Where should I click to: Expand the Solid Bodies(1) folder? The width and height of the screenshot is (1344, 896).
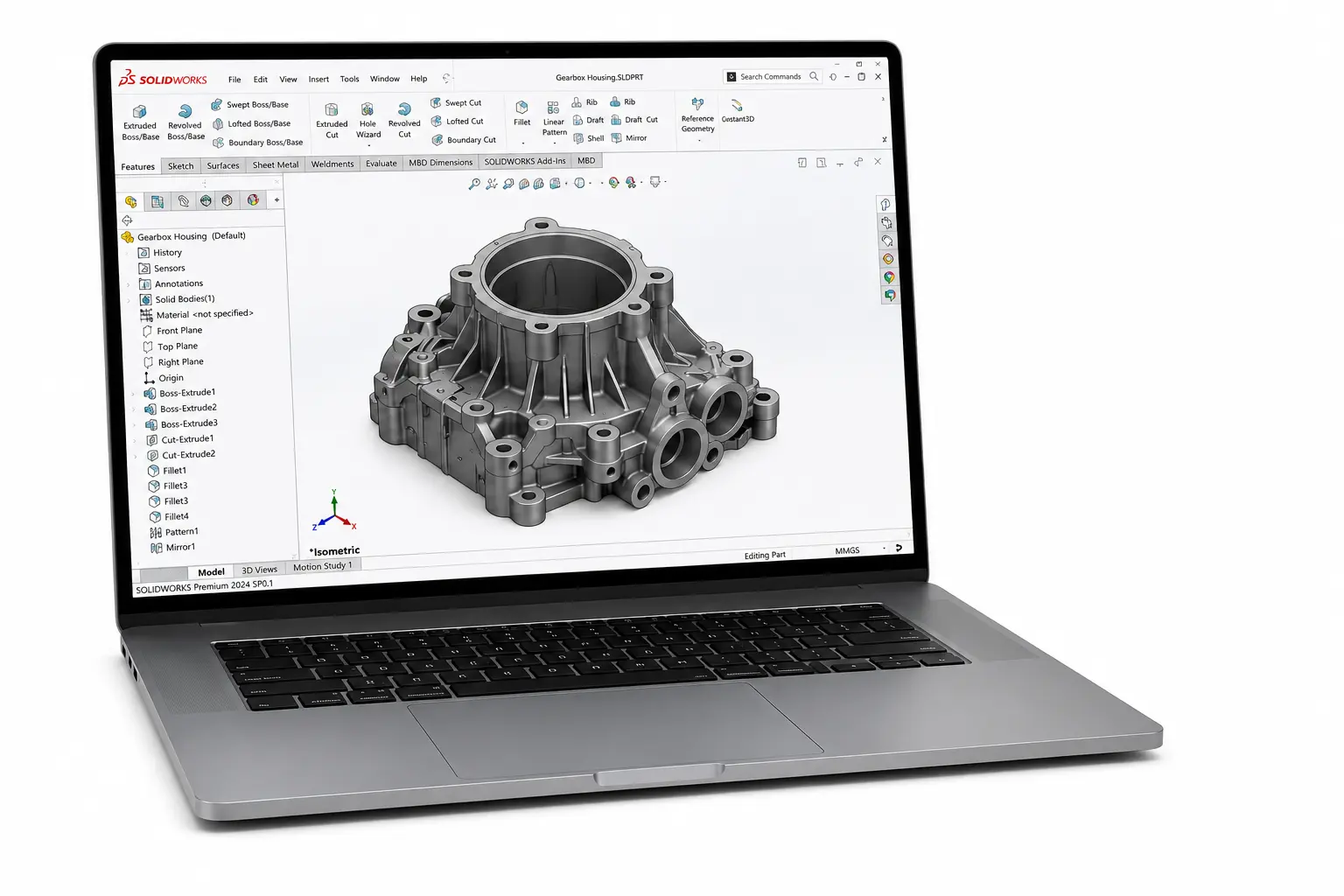pos(129,300)
